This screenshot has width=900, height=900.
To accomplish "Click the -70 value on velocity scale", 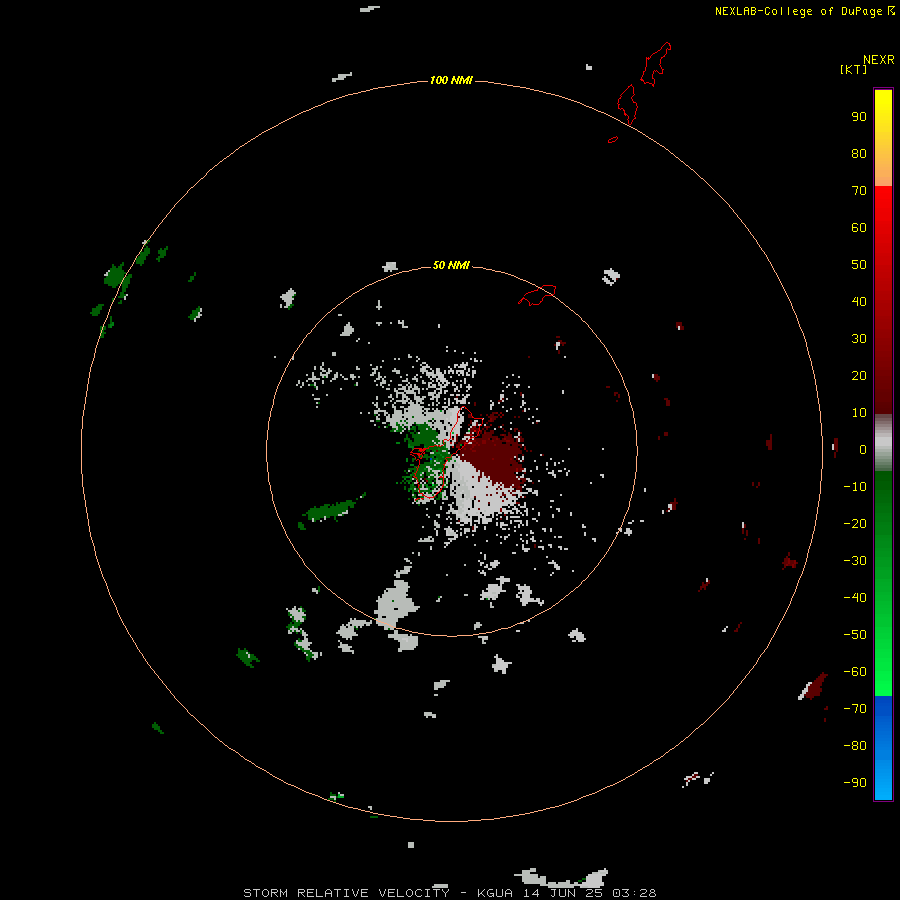I will click(855, 708).
